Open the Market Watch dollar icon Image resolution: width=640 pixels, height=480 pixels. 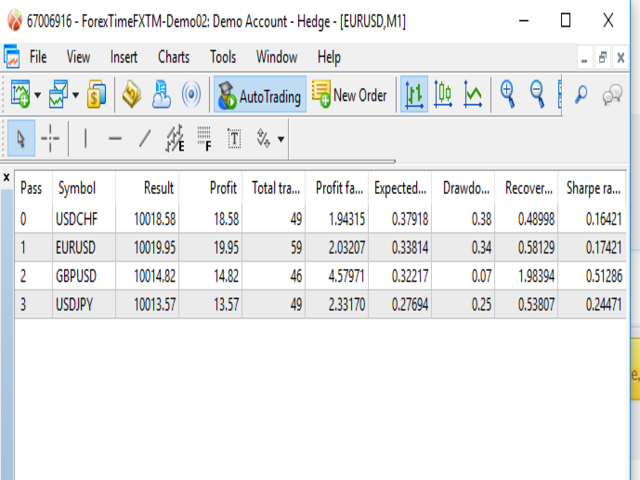96,94
